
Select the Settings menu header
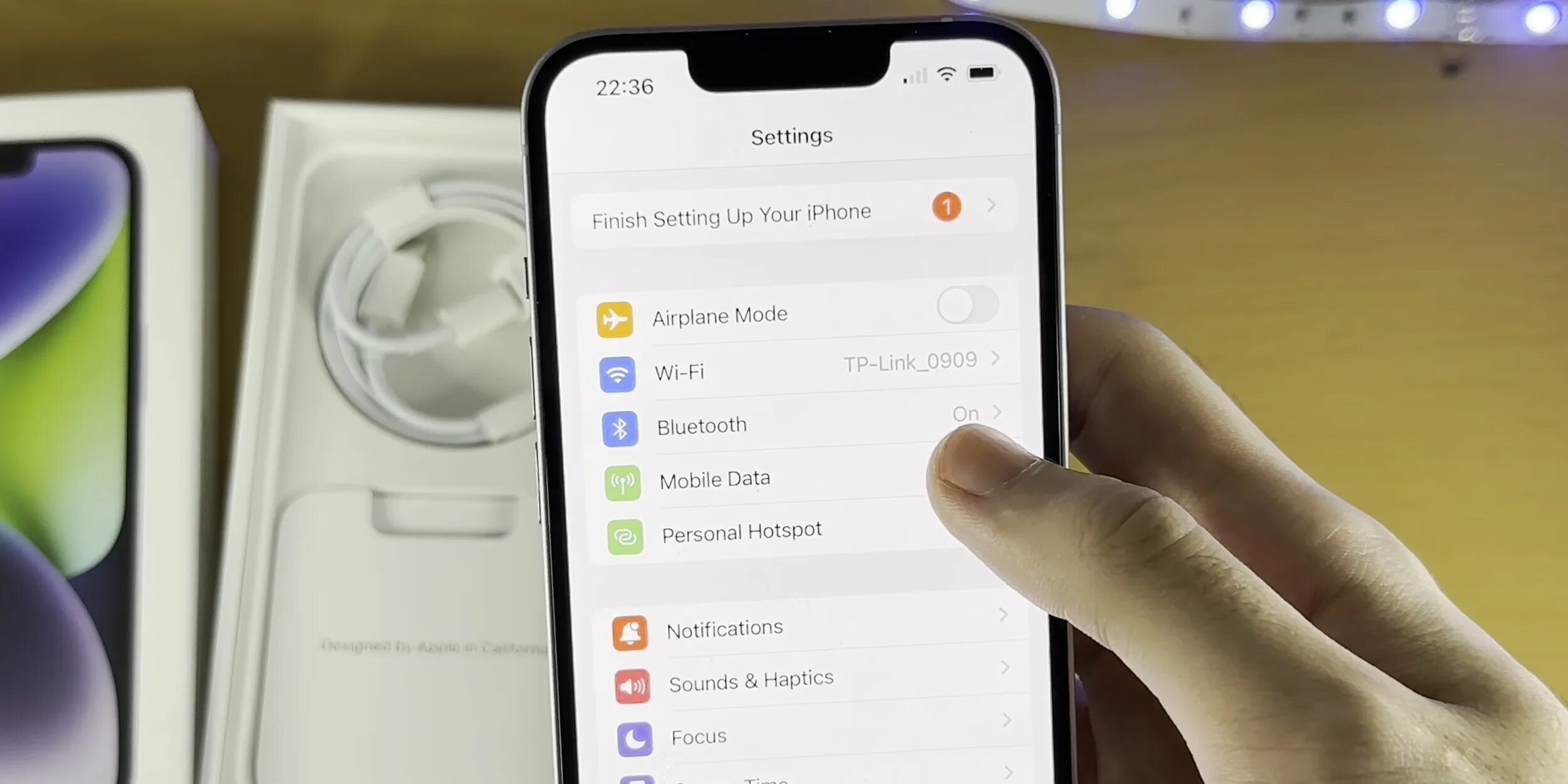[x=792, y=135]
